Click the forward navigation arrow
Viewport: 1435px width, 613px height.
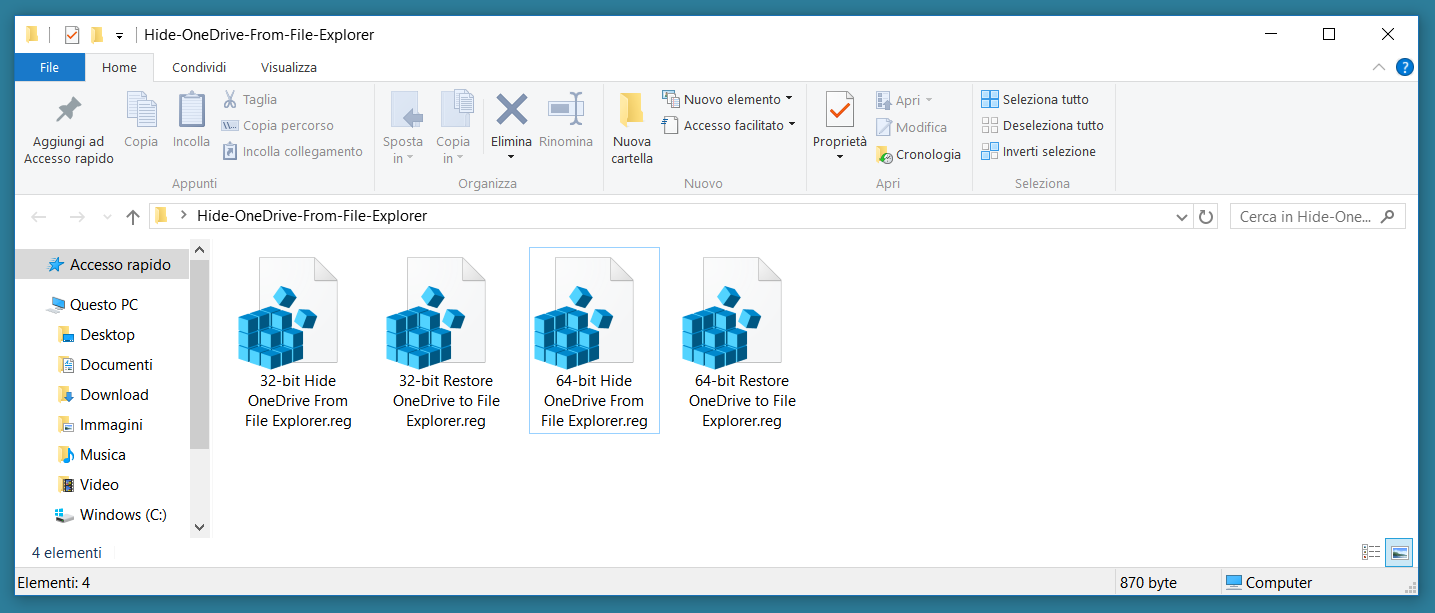coord(77,216)
